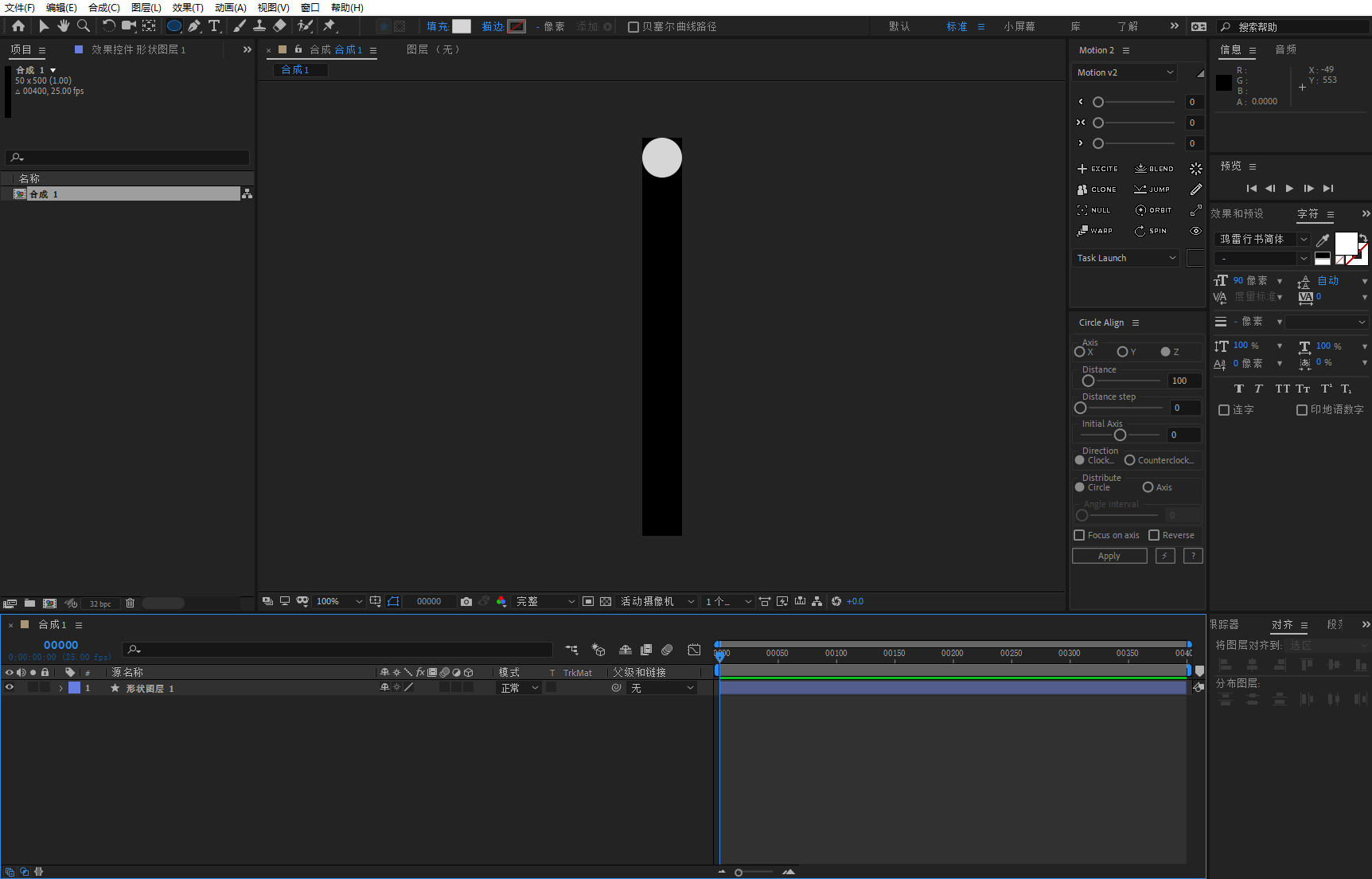Select the Home icon in toolbar
Image resolution: width=1372 pixels, height=879 pixels.
(x=18, y=26)
